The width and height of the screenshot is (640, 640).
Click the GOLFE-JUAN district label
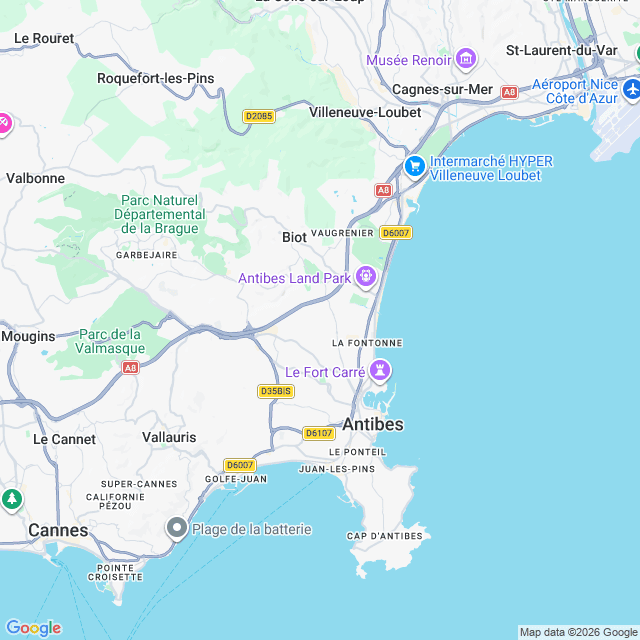236,479
